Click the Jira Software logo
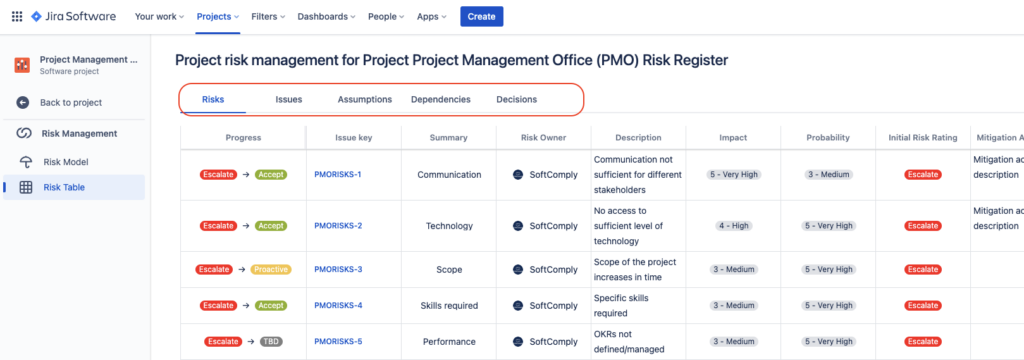Image resolution: width=1024 pixels, height=360 pixels. (73, 16)
